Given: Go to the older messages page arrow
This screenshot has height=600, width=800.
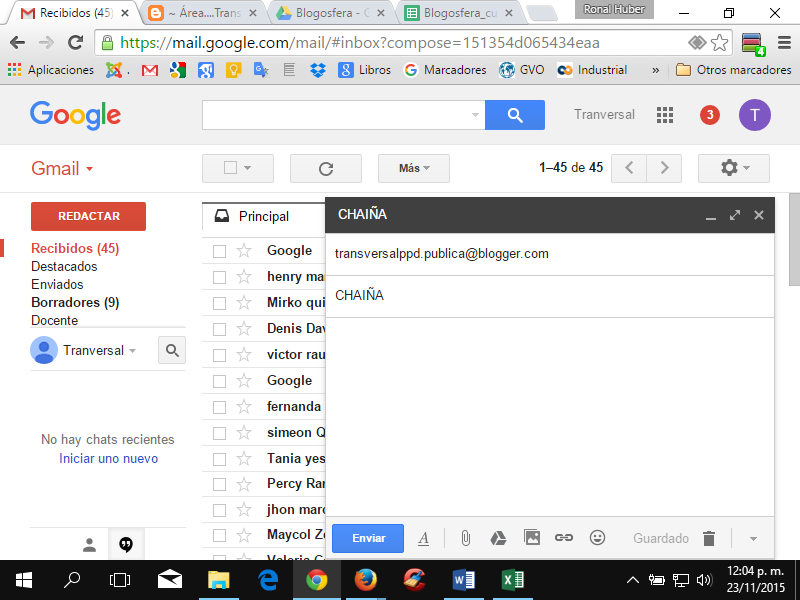Looking at the screenshot, I should tap(664, 168).
